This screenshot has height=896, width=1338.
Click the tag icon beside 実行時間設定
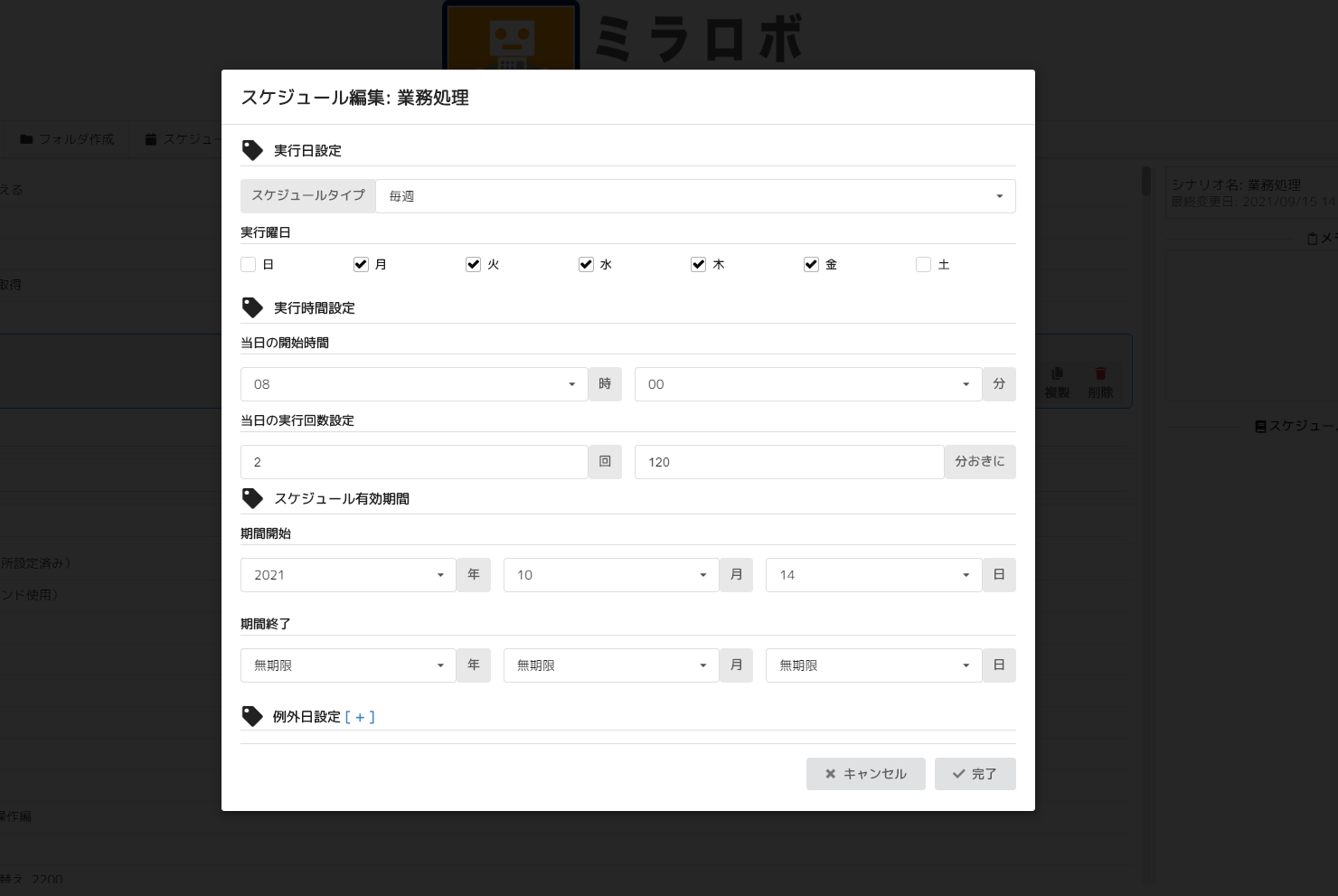click(252, 307)
